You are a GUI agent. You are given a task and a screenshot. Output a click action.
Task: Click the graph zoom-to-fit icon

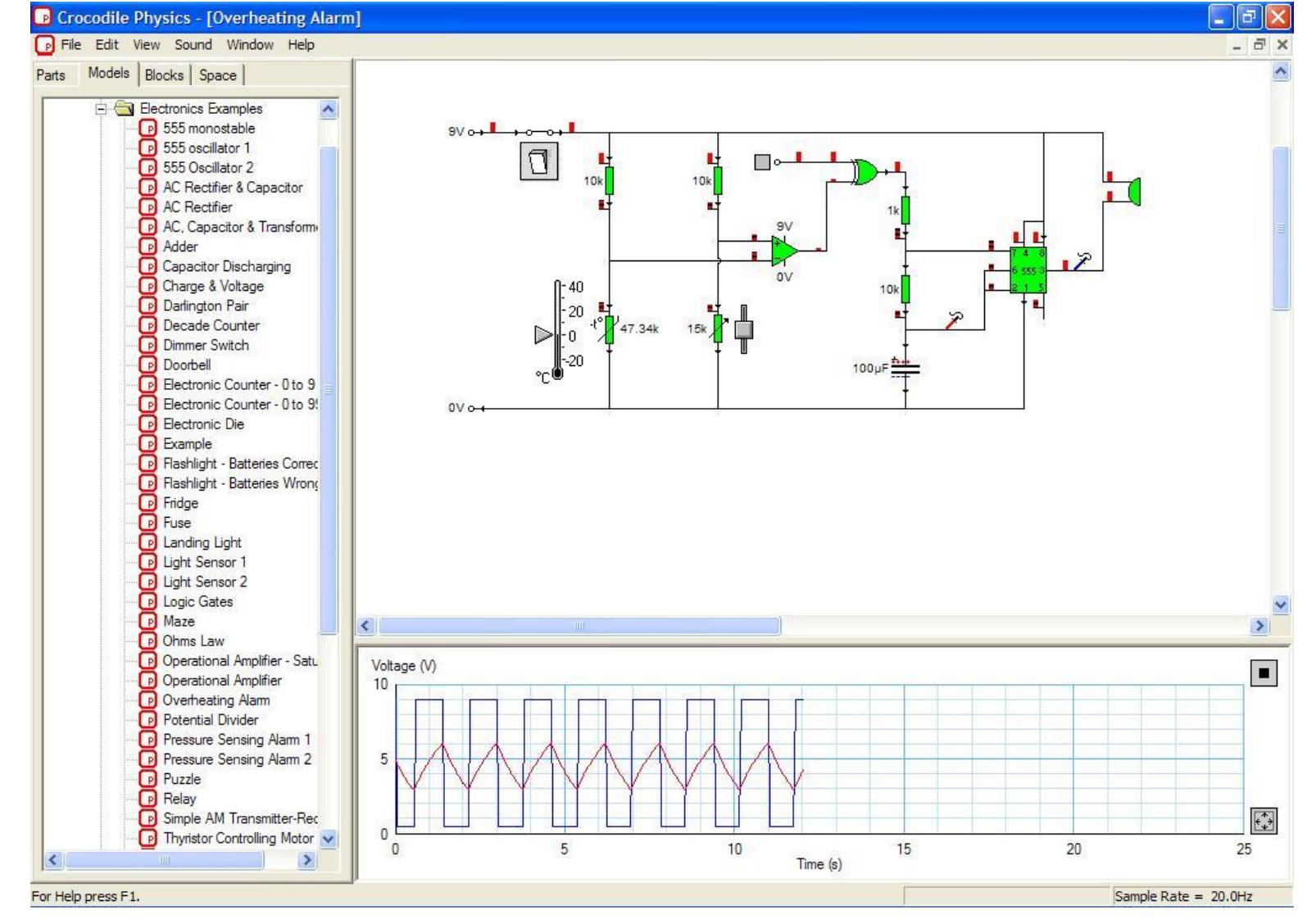point(1264,820)
